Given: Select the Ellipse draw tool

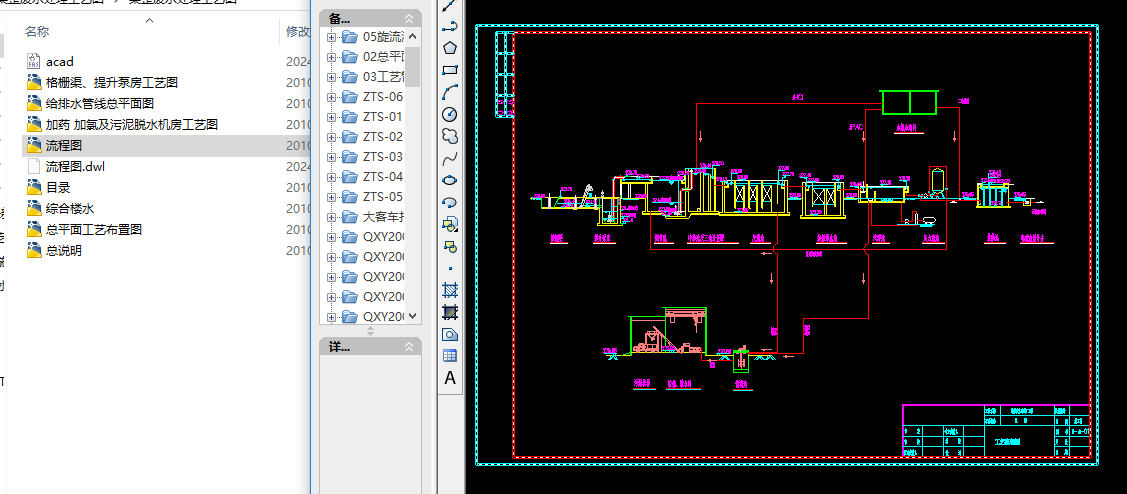Looking at the screenshot, I should [450, 180].
